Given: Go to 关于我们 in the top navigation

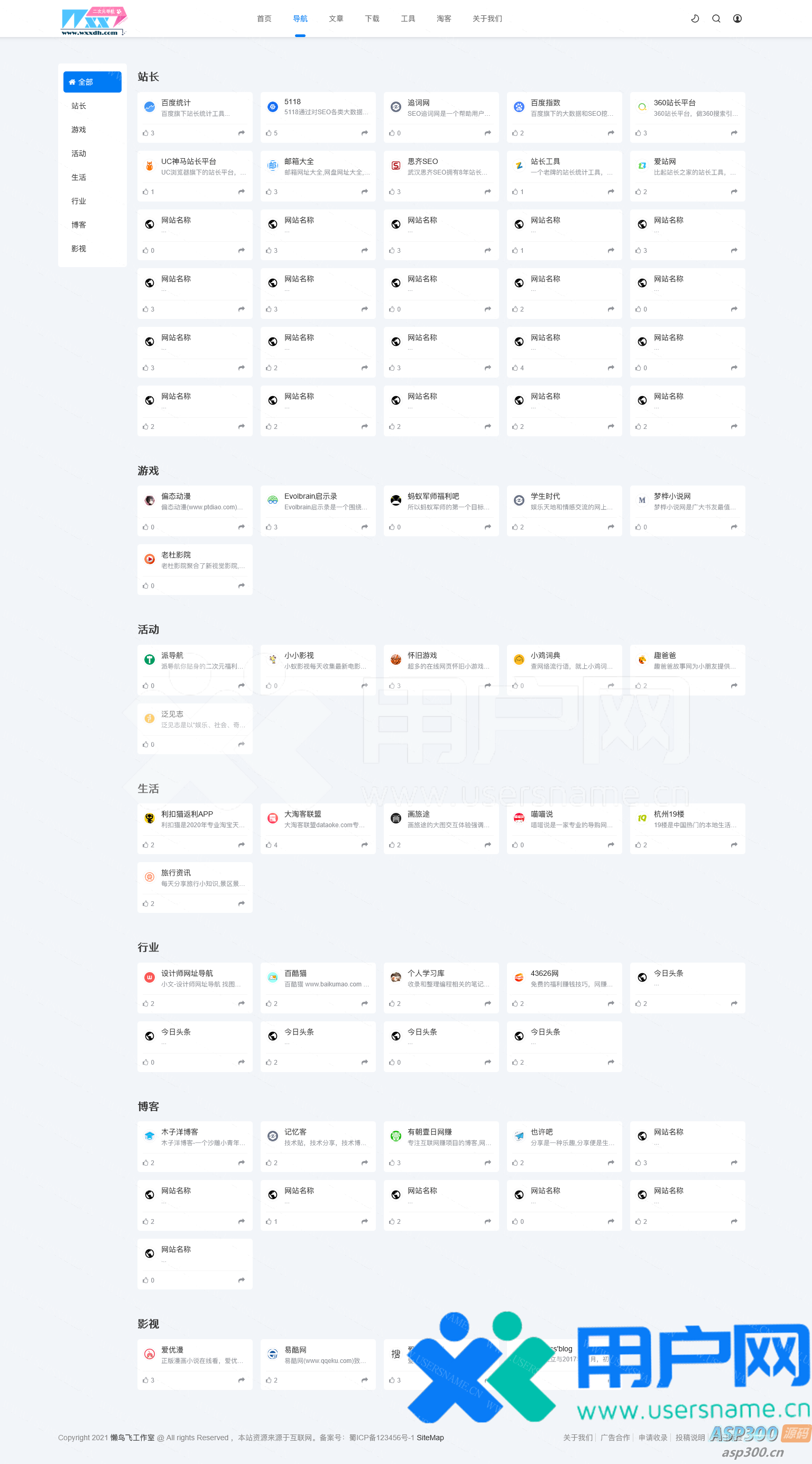Looking at the screenshot, I should (x=487, y=19).
